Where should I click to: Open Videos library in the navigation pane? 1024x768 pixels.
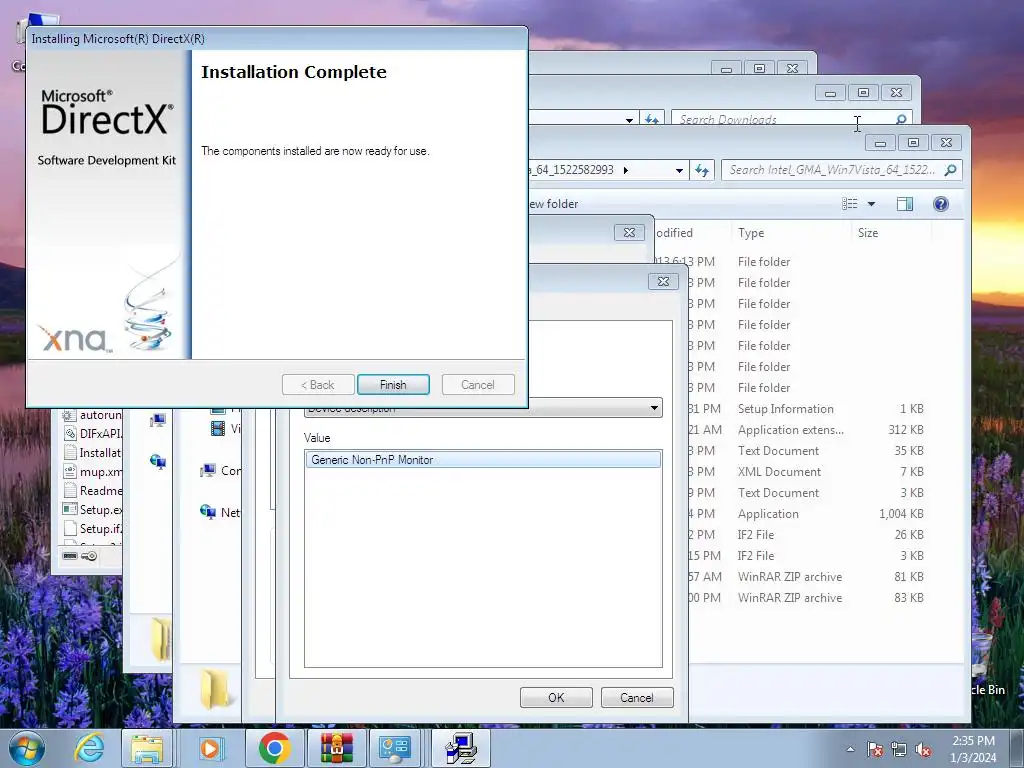coord(226,428)
